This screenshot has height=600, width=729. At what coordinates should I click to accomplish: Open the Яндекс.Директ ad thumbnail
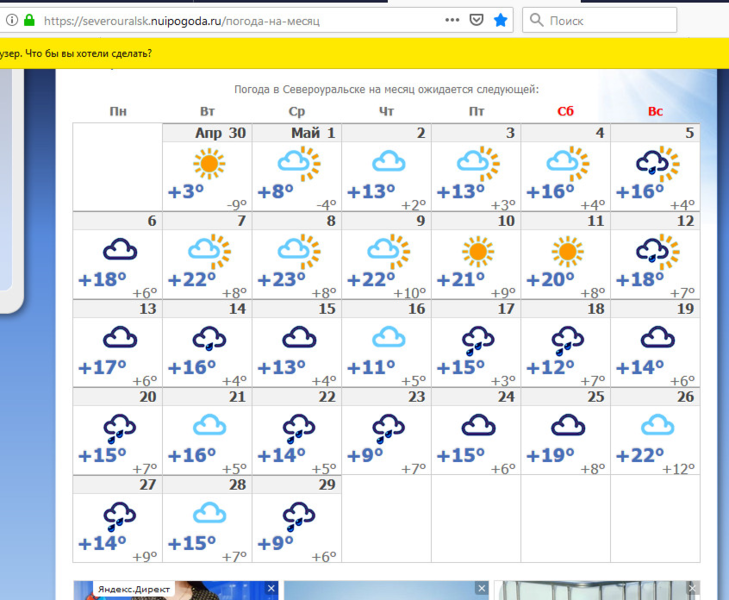(x=176, y=590)
